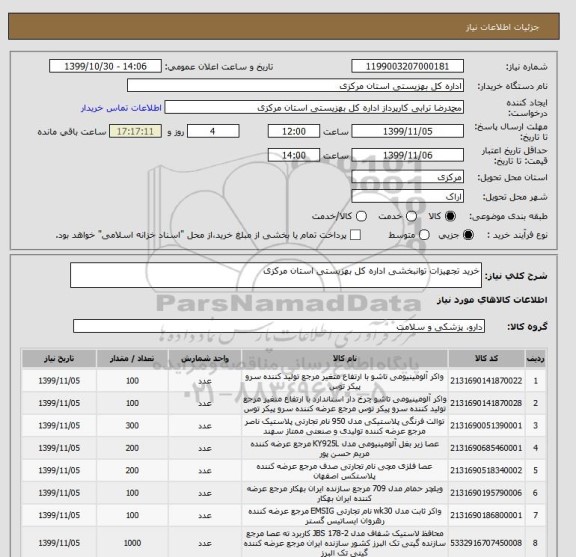576x557 pixels.
Task: Click product code 2131690051390001
Action: [486, 425]
